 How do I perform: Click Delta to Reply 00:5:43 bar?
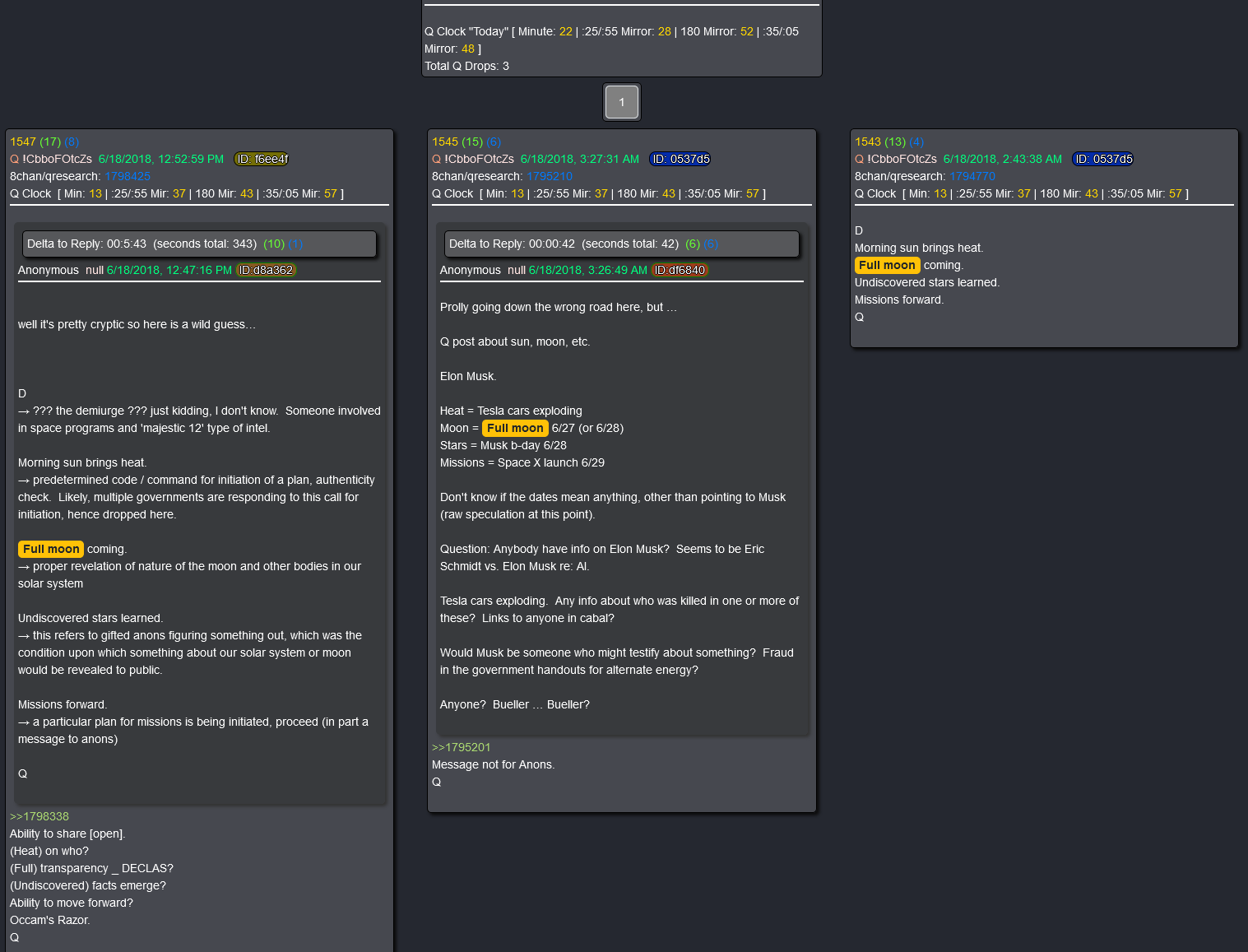click(x=199, y=244)
